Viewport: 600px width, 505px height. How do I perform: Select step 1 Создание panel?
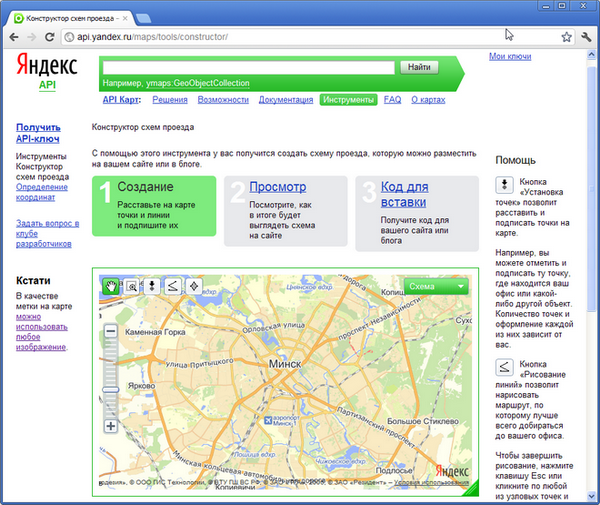pyautogui.click(x=154, y=206)
